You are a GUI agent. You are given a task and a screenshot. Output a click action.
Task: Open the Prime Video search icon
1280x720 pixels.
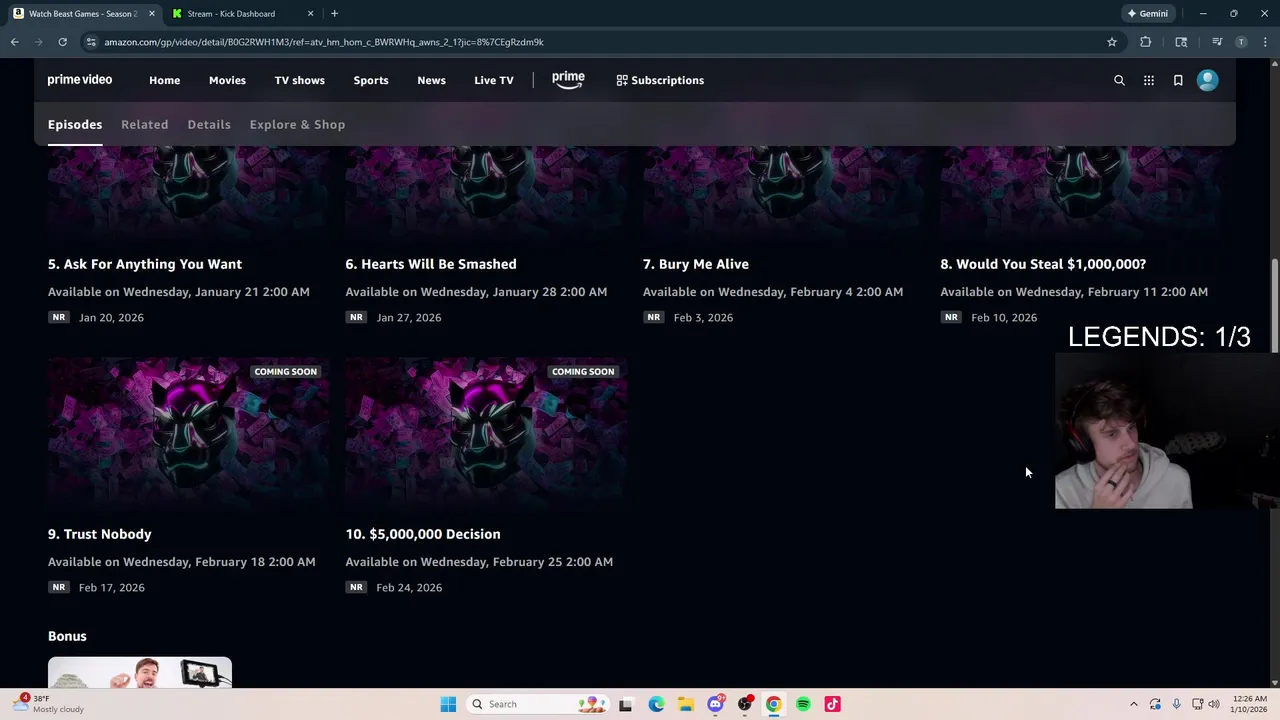click(1119, 80)
